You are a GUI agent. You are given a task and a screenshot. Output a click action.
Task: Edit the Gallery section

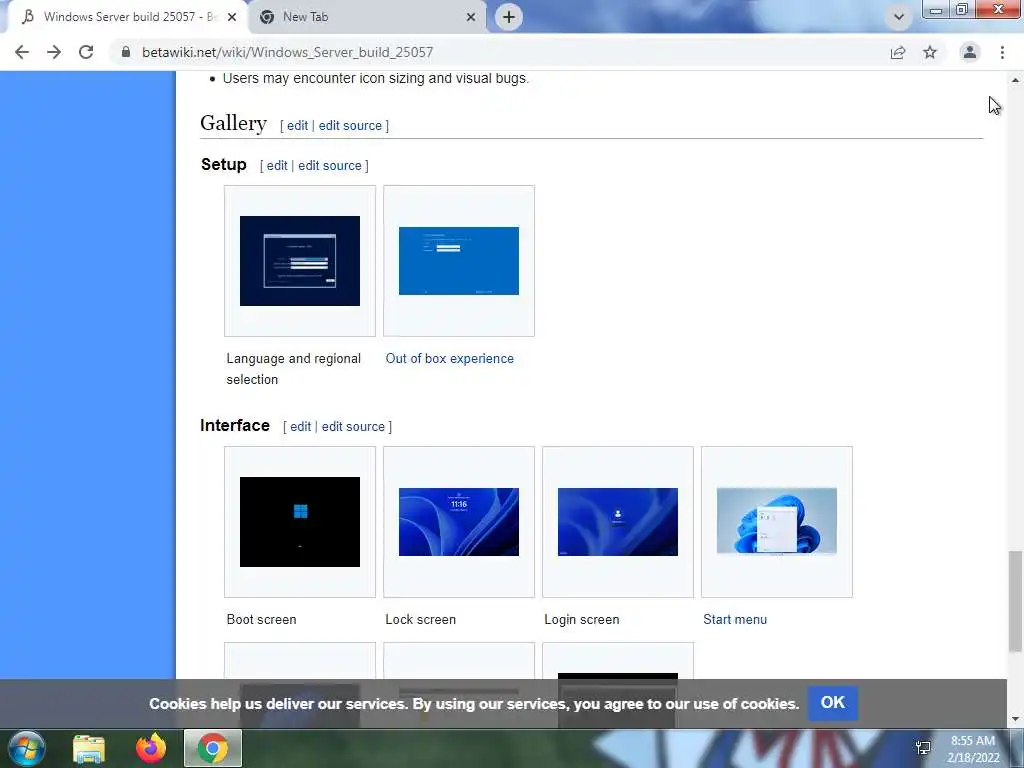(x=297, y=125)
